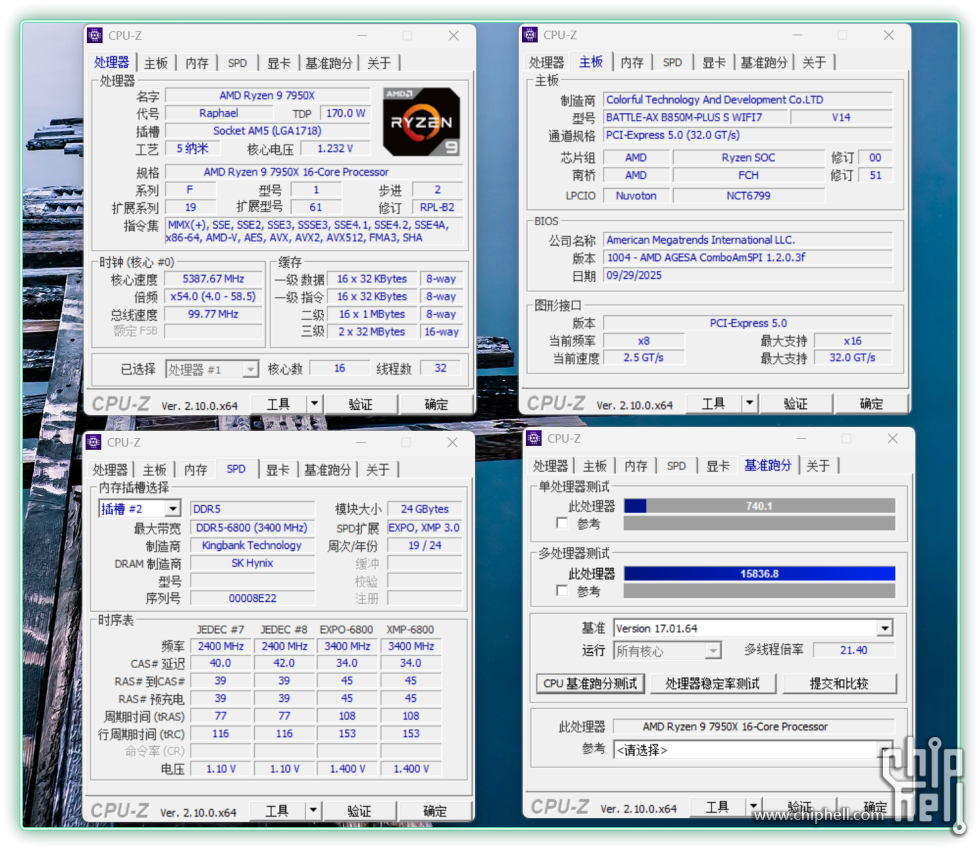Click the CPU-Z icon on the SPD window
Image resolution: width=980 pixels, height=850 pixels.
coord(94,441)
